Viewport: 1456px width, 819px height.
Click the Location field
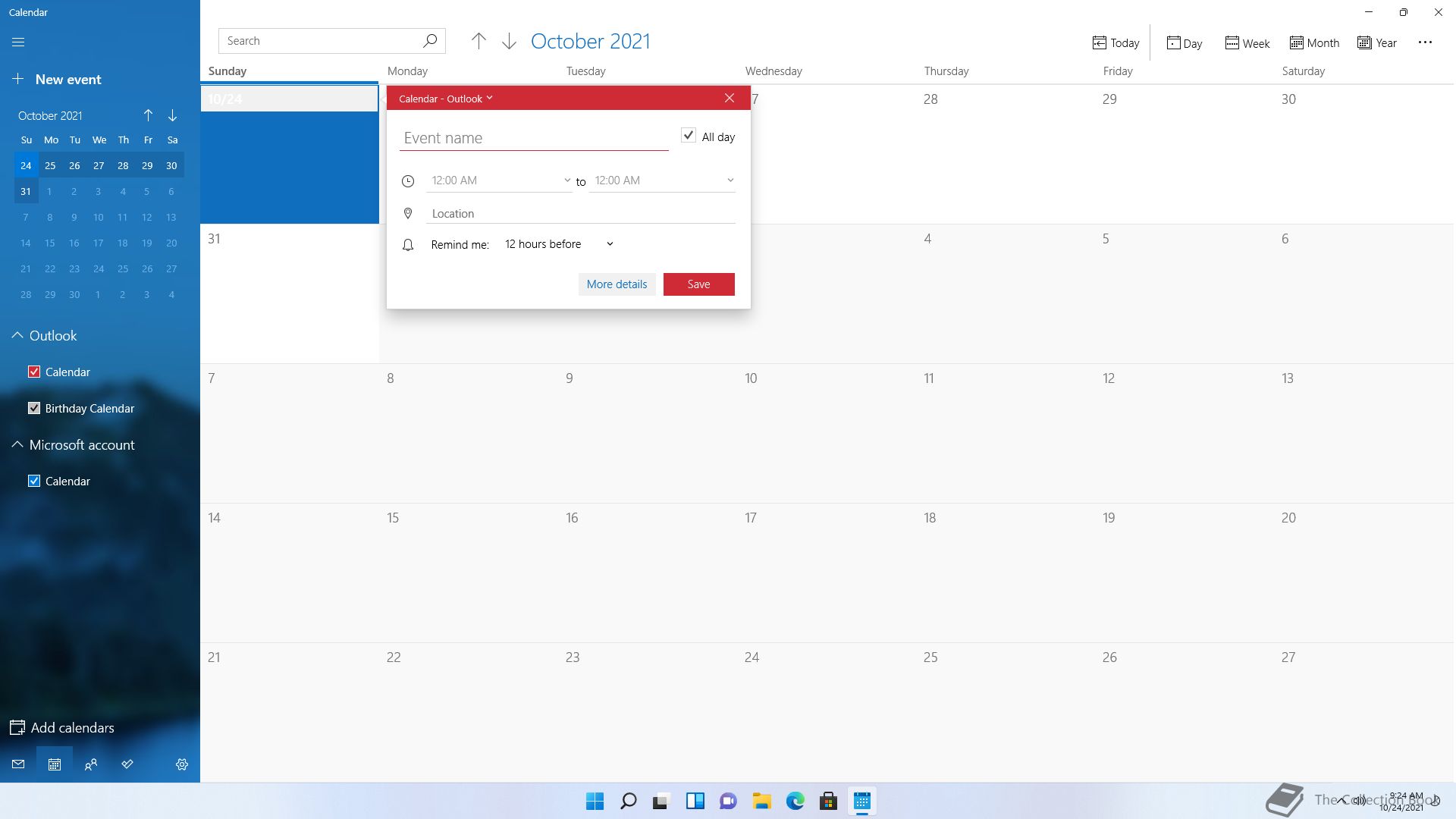pos(581,214)
